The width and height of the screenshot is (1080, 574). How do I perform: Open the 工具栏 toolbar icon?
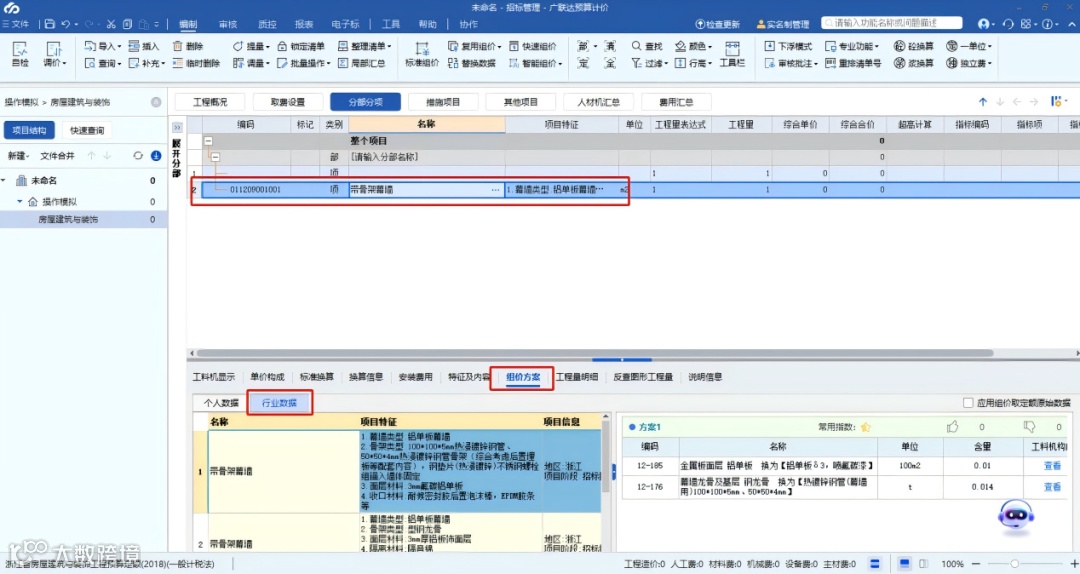click(x=732, y=54)
